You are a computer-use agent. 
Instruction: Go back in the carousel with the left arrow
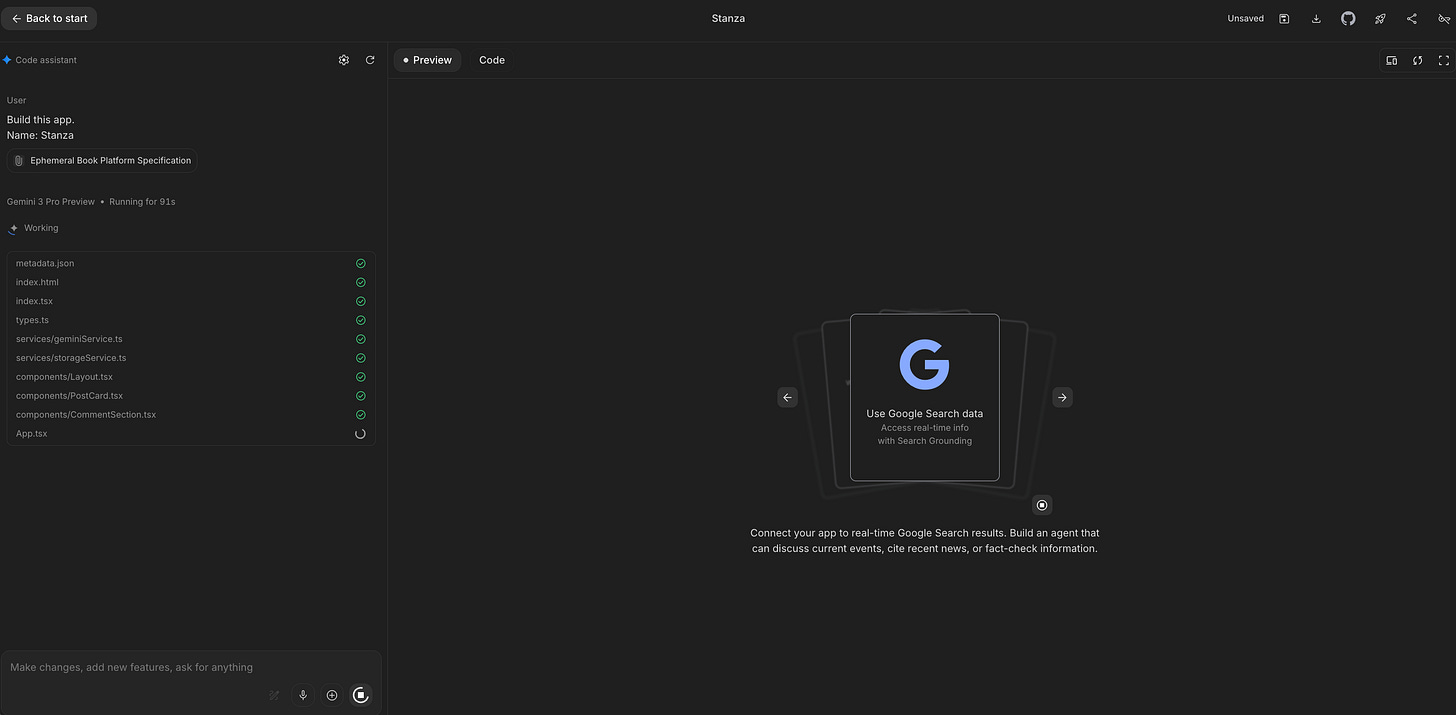787,397
